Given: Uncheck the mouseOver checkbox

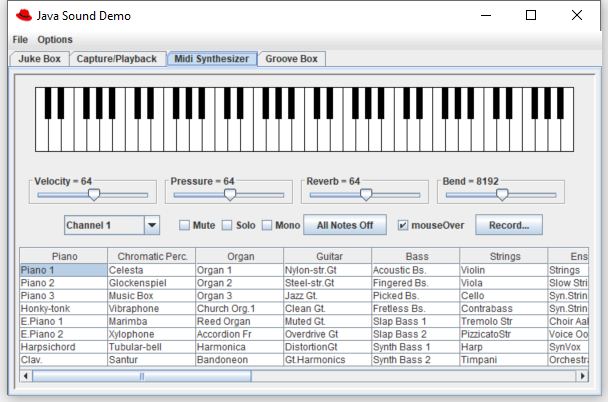Looking at the screenshot, I should click(x=404, y=225).
